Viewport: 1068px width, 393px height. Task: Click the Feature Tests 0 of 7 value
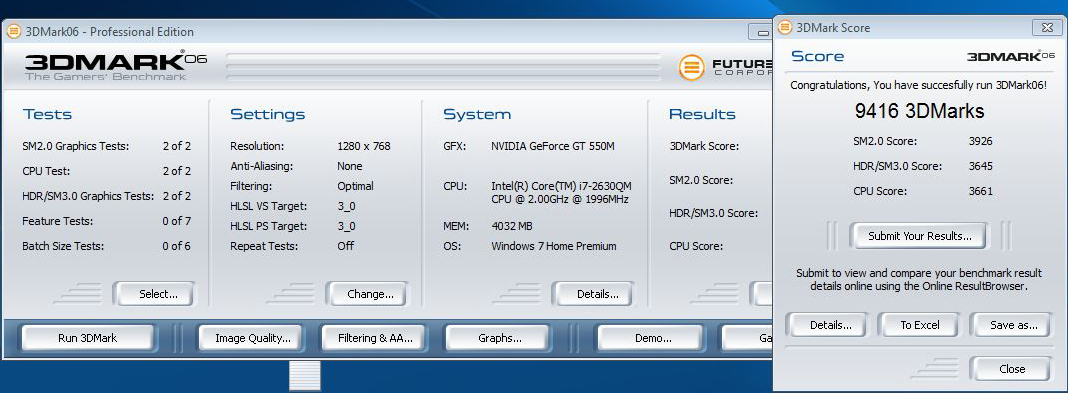[176, 221]
